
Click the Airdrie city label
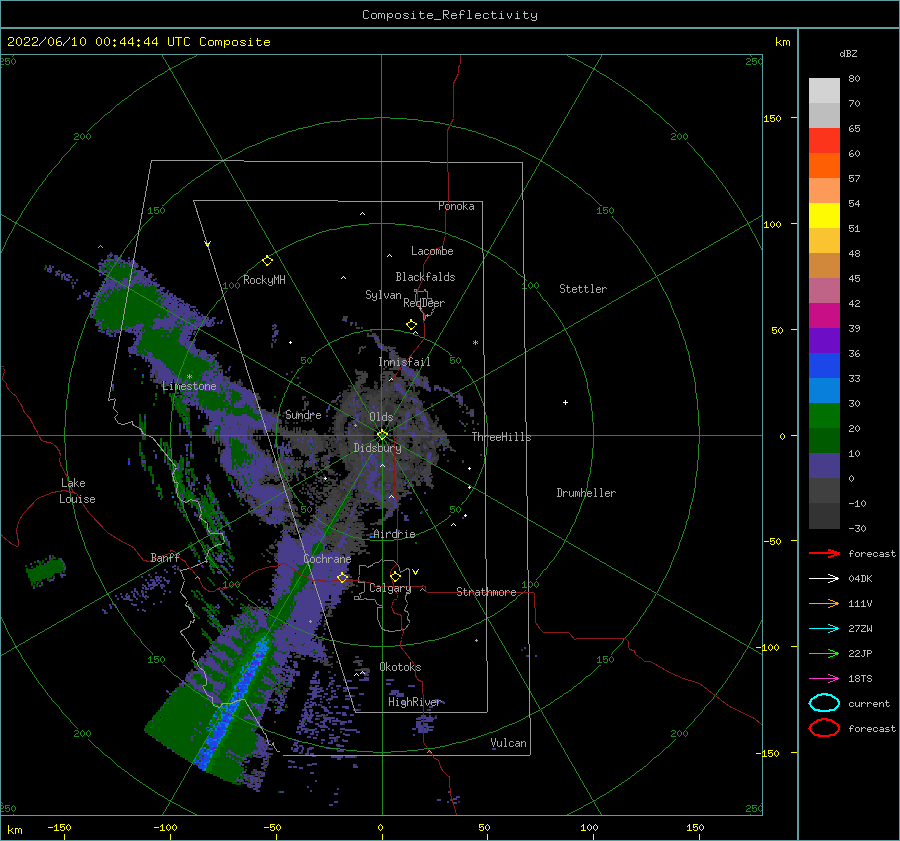[394, 534]
